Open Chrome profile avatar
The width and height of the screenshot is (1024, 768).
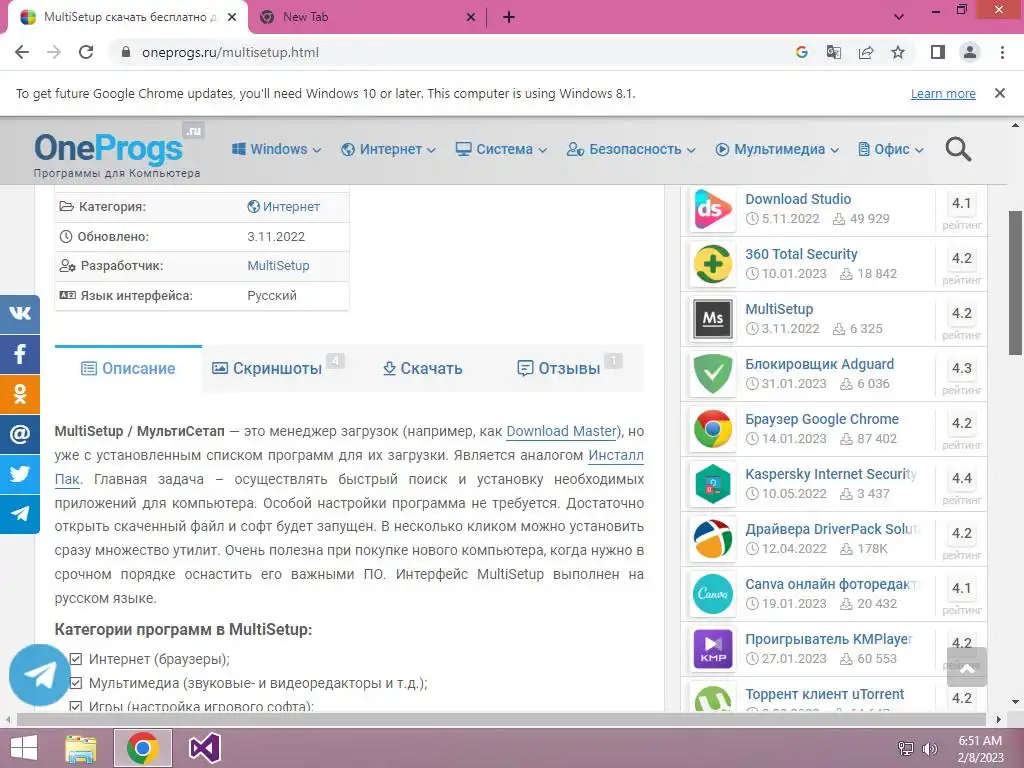pos(970,52)
